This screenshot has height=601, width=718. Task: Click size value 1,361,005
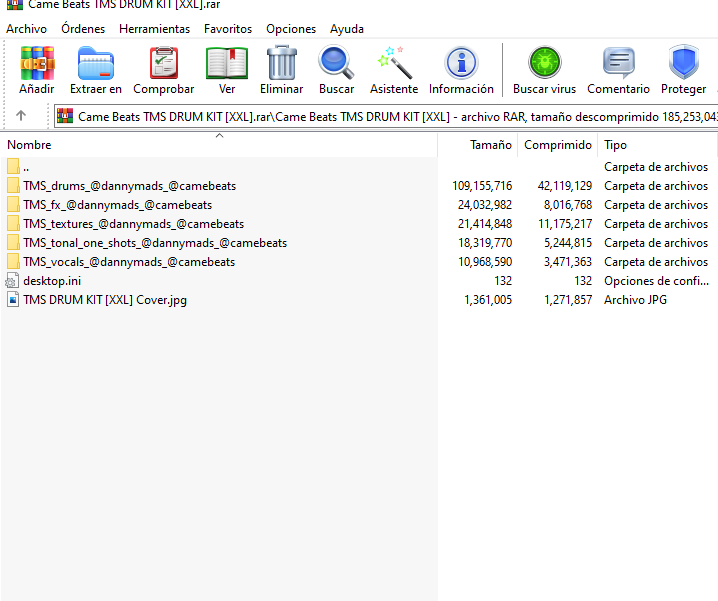(x=488, y=300)
